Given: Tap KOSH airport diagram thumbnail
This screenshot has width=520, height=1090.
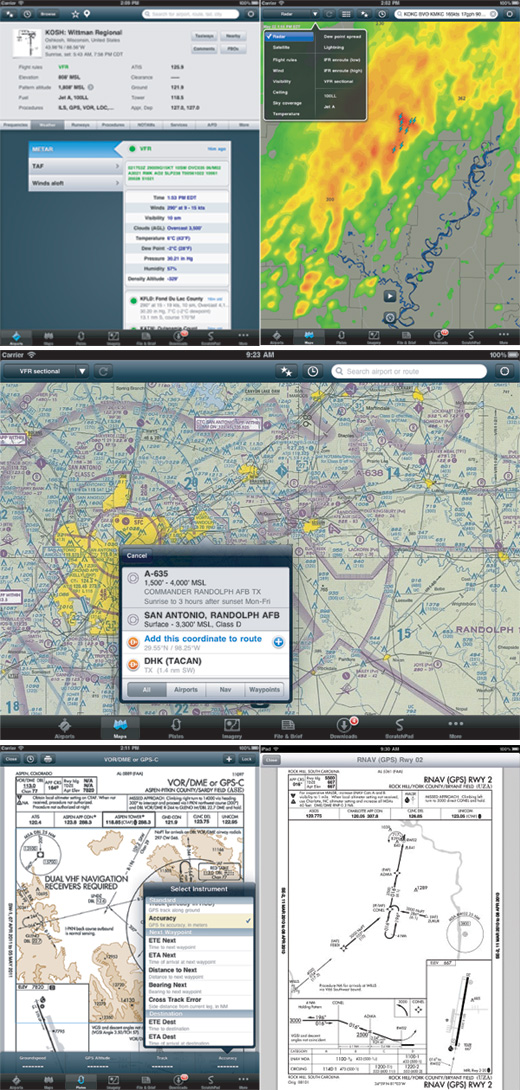Looking at the screenshot, I should coord(26,45).
